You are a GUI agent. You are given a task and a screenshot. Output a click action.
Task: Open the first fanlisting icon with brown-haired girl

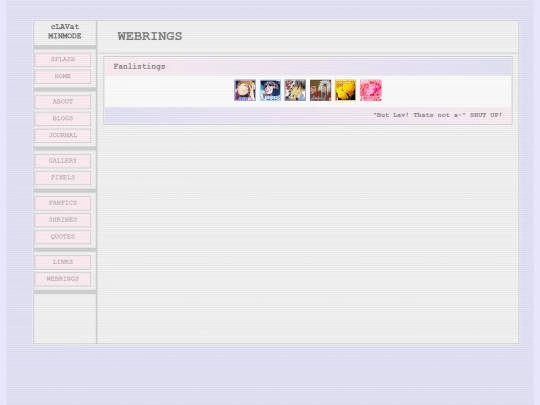(245, 90)
